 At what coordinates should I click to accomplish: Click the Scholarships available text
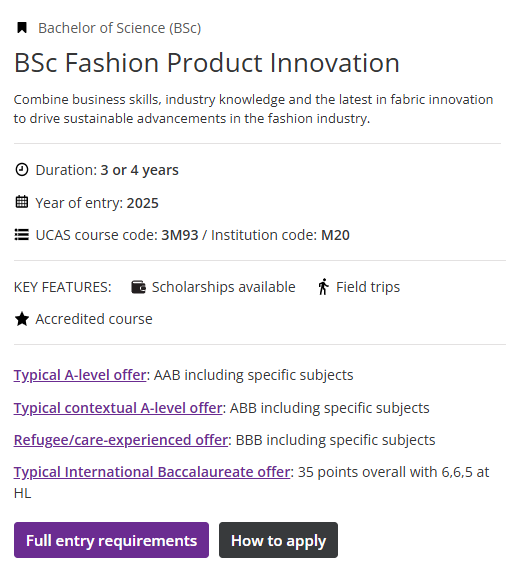point(223,287)
